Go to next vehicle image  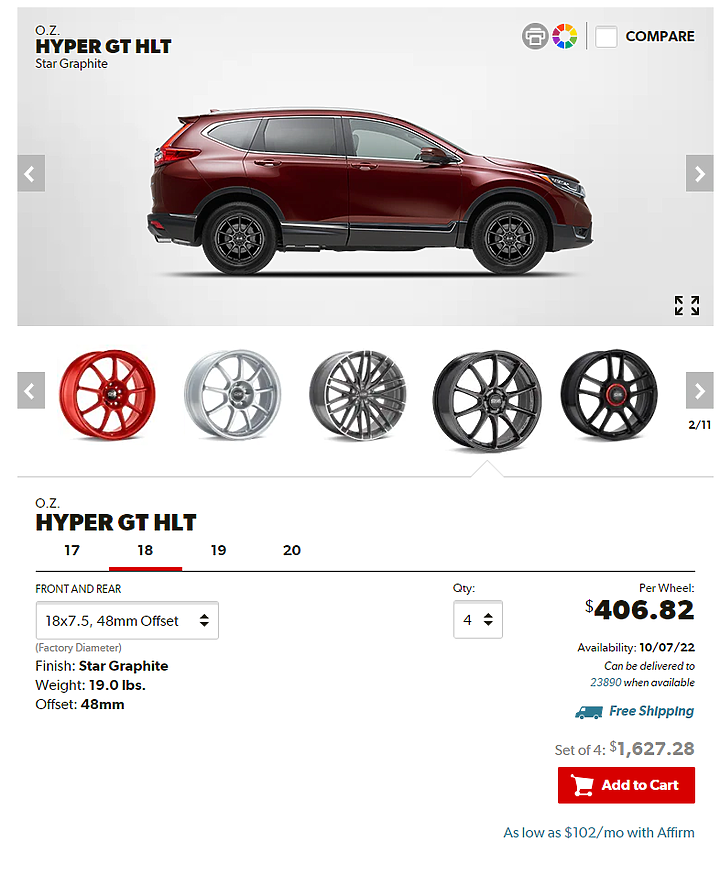click(699, 174)
